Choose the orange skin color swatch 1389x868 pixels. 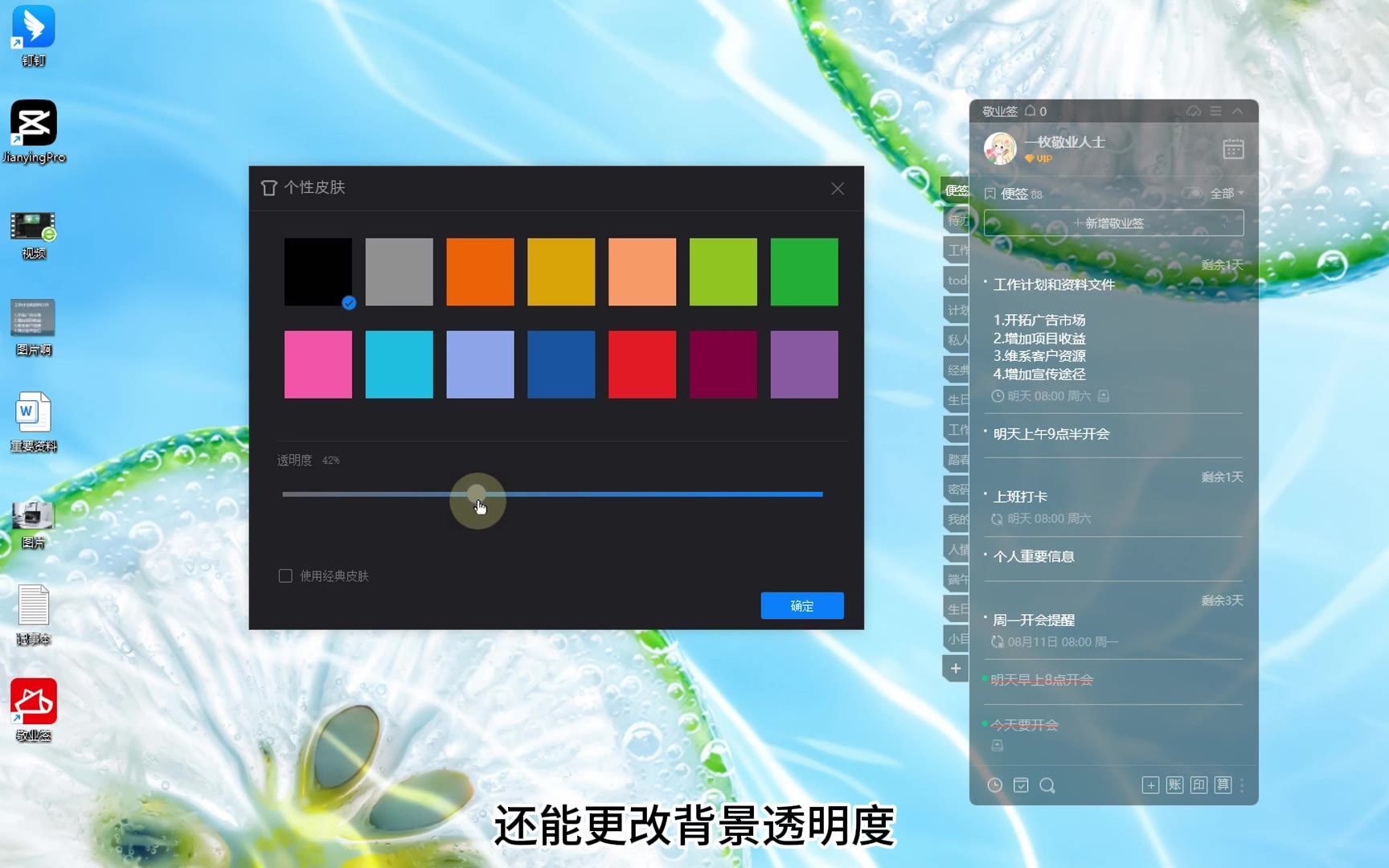coord(480,272)
